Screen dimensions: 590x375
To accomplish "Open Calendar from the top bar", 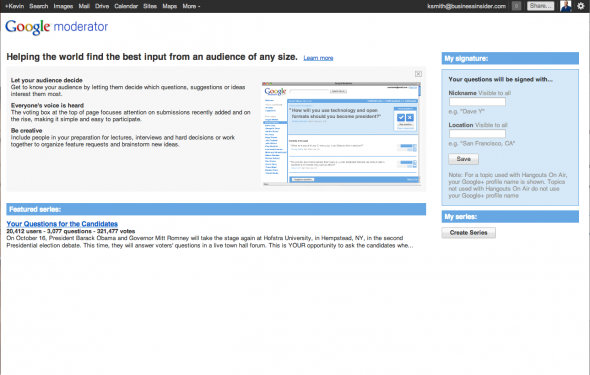I will tap(126, 6).
